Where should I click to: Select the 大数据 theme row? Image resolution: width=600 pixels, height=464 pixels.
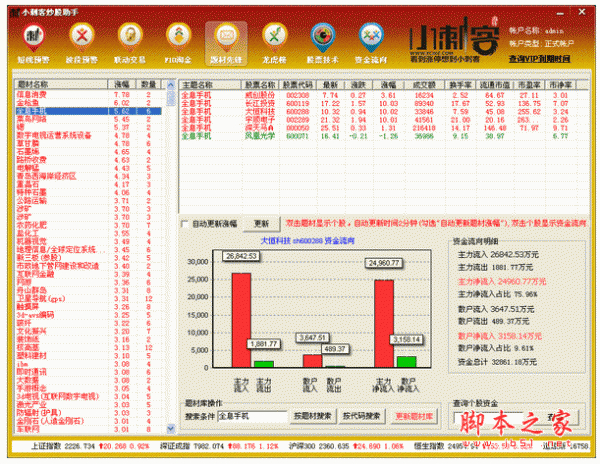coord(88,380)
